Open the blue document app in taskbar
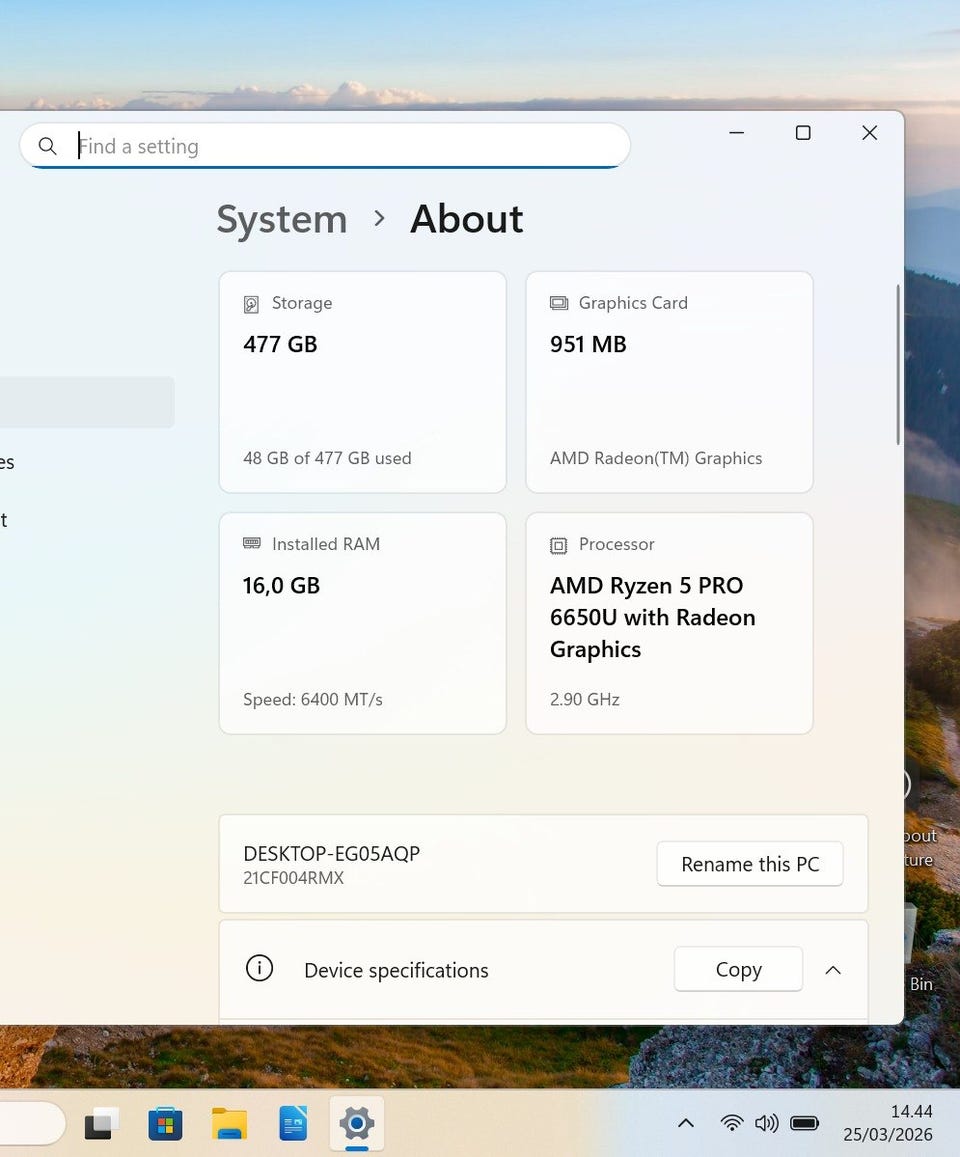Image resolution: width=960 pixels, height=1157 pixels. click(x=293, y=1124)
